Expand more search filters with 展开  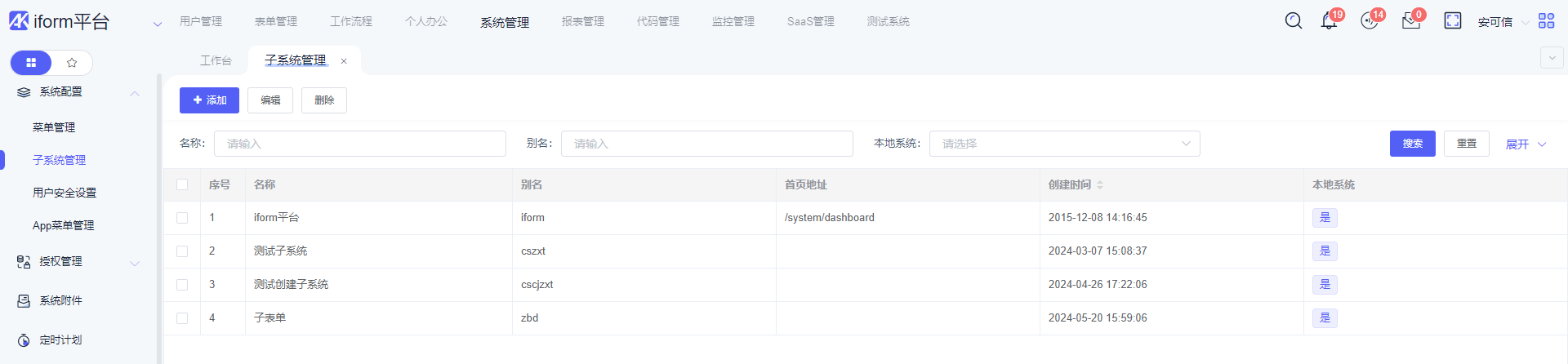click(x=1525, y=144)
